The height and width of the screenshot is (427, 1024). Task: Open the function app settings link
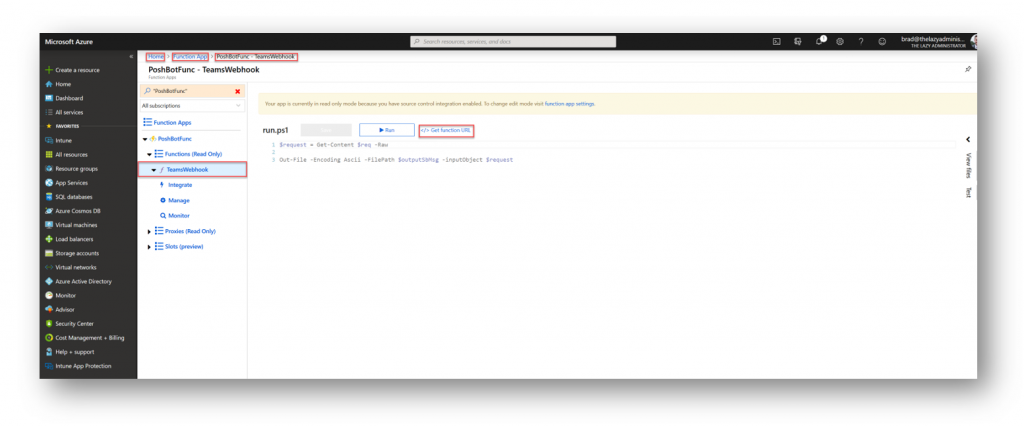click(569, 104)
